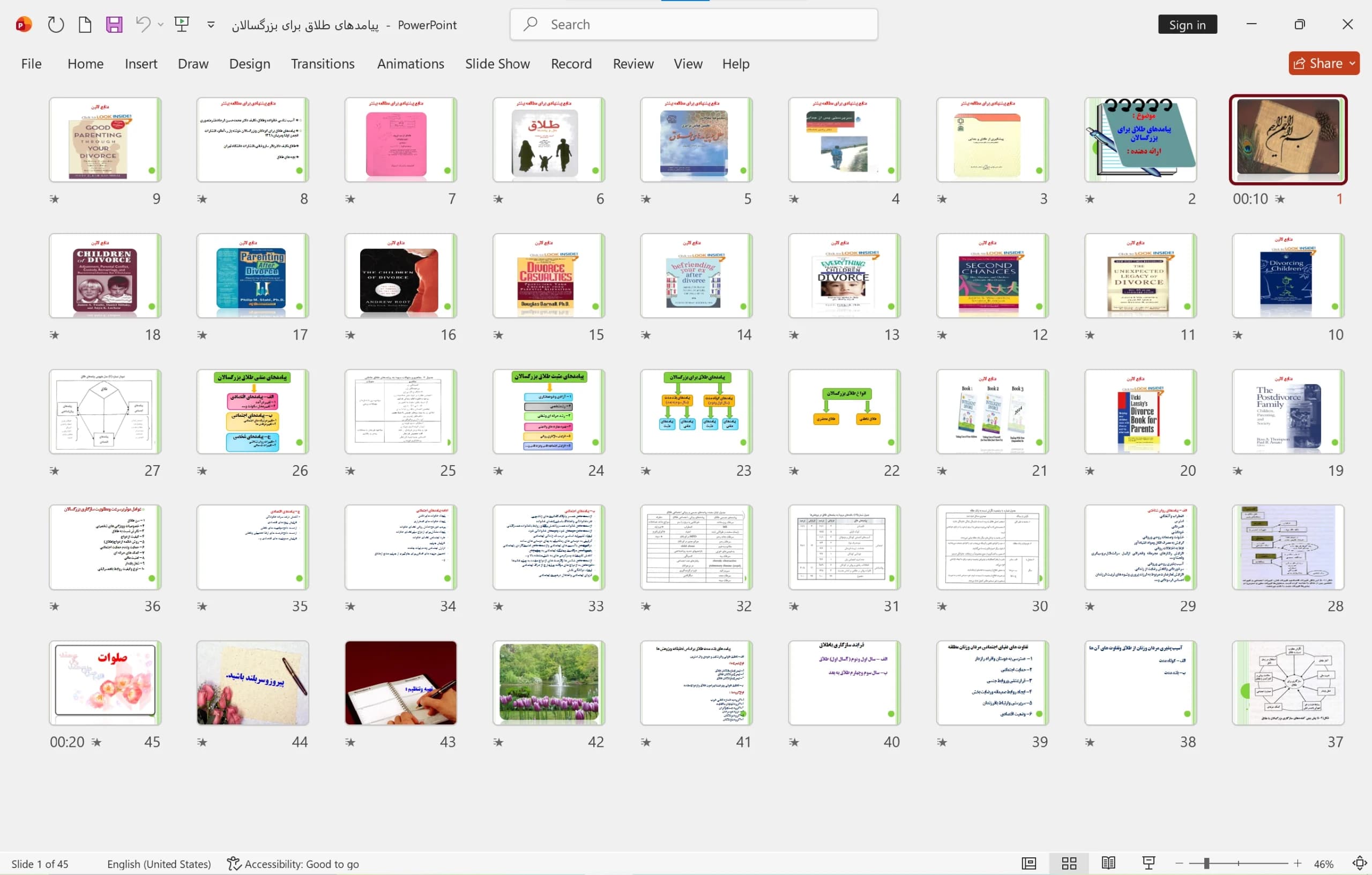Select Slide Sorter view icon in status bar
The height and width of the screenshot is (875, 1372).
[x=1069, y=864]
